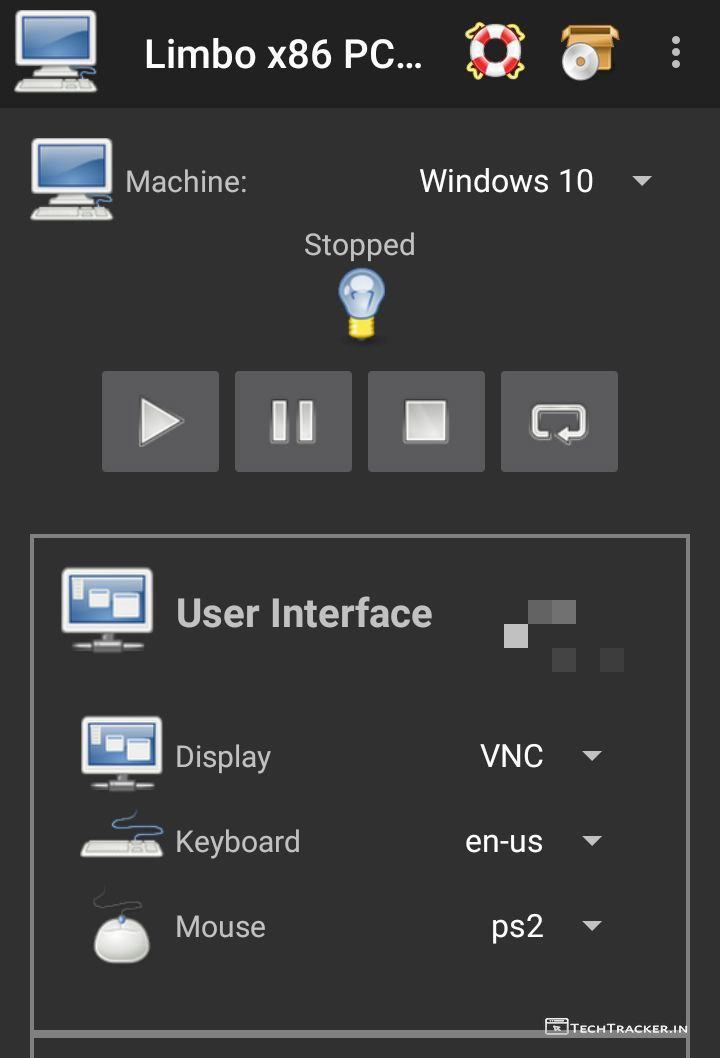Viewport: 720px width, 1058px height.
Task: Pause the virtual machine
Action: (x=293, y=421)
